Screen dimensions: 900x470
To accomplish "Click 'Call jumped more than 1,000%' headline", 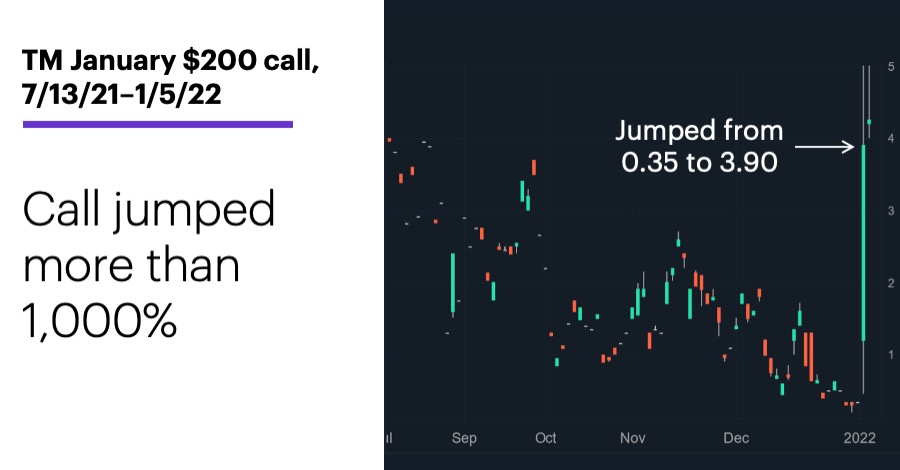I will pos(149,265).
